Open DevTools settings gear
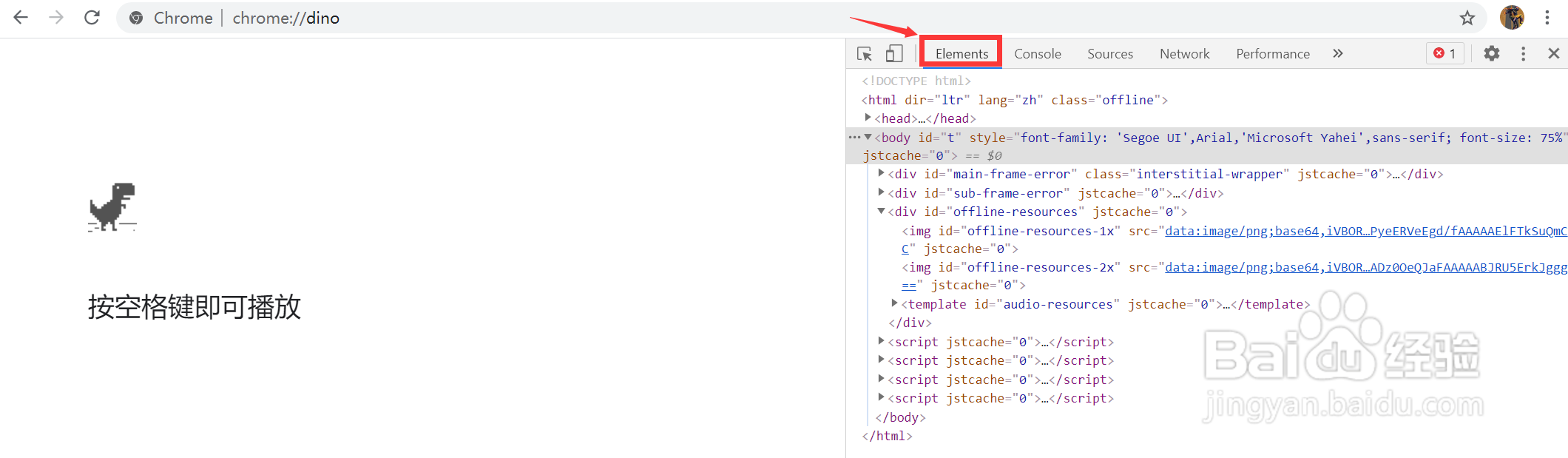The height and width of the screenshot is (458, 1568). pos(1492,53)
